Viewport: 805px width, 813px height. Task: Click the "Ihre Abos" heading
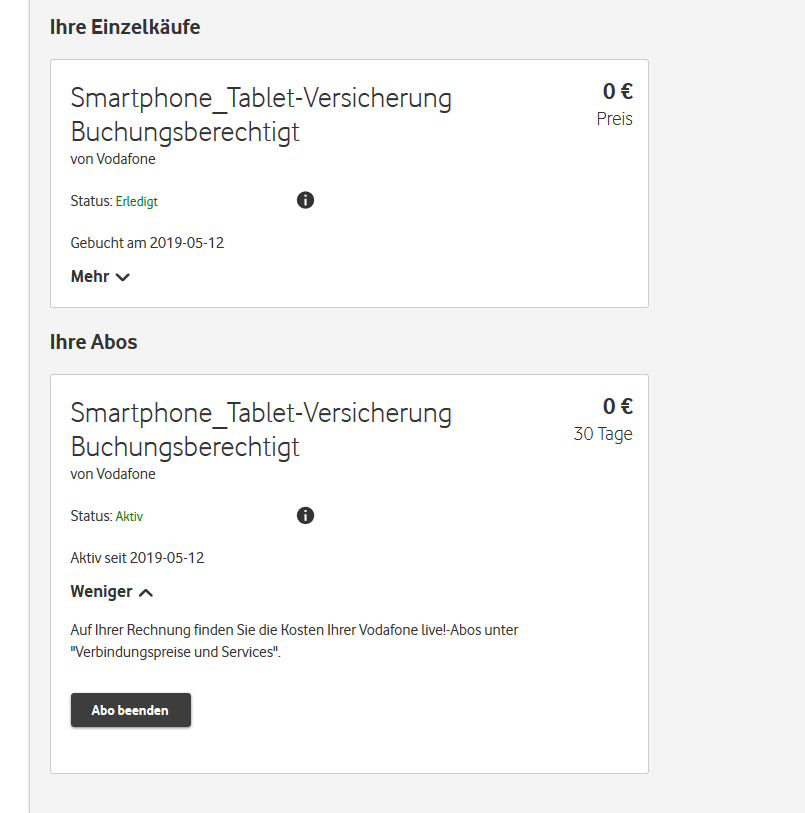click(x=94, y=342)
